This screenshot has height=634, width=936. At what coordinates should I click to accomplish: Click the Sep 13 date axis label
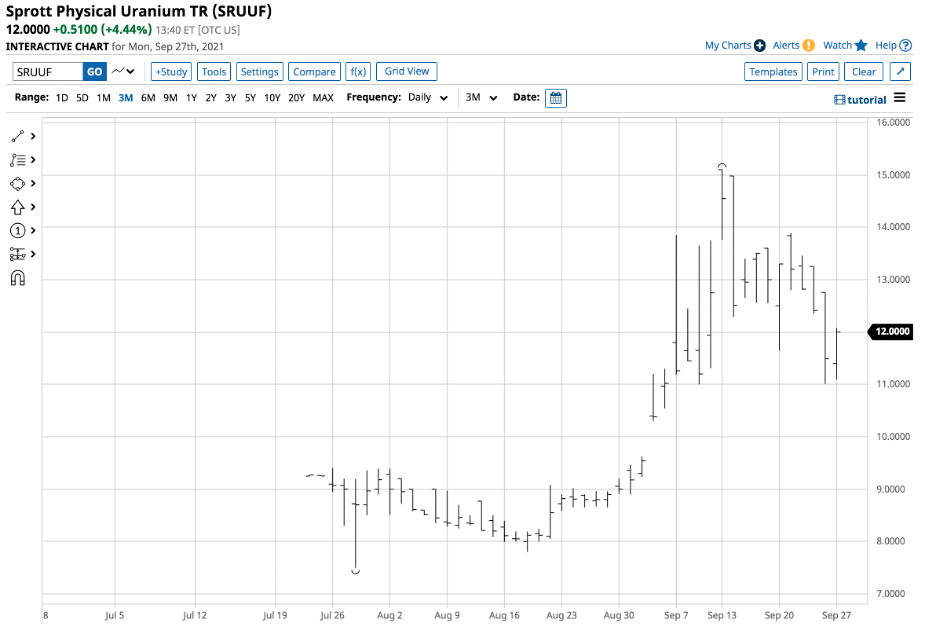(x=722, y=615)
